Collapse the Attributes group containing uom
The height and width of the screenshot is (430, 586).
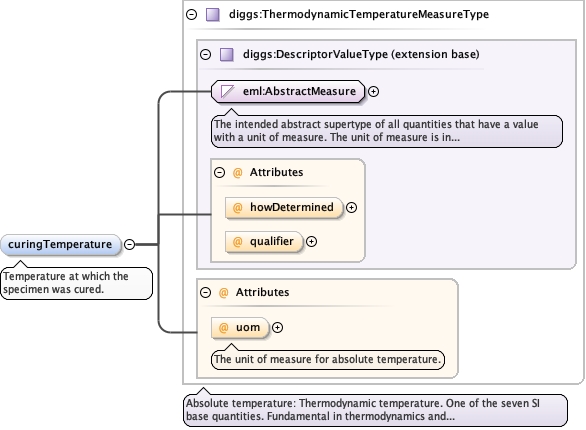(x=206, y=292)
